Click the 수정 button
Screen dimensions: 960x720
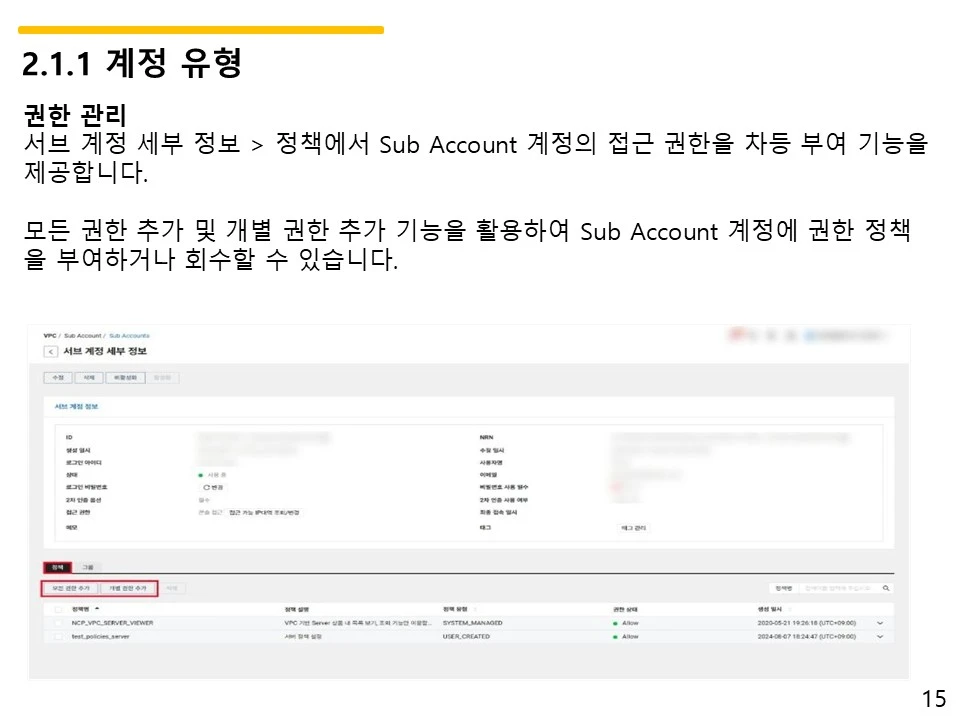tap(57, 376)
